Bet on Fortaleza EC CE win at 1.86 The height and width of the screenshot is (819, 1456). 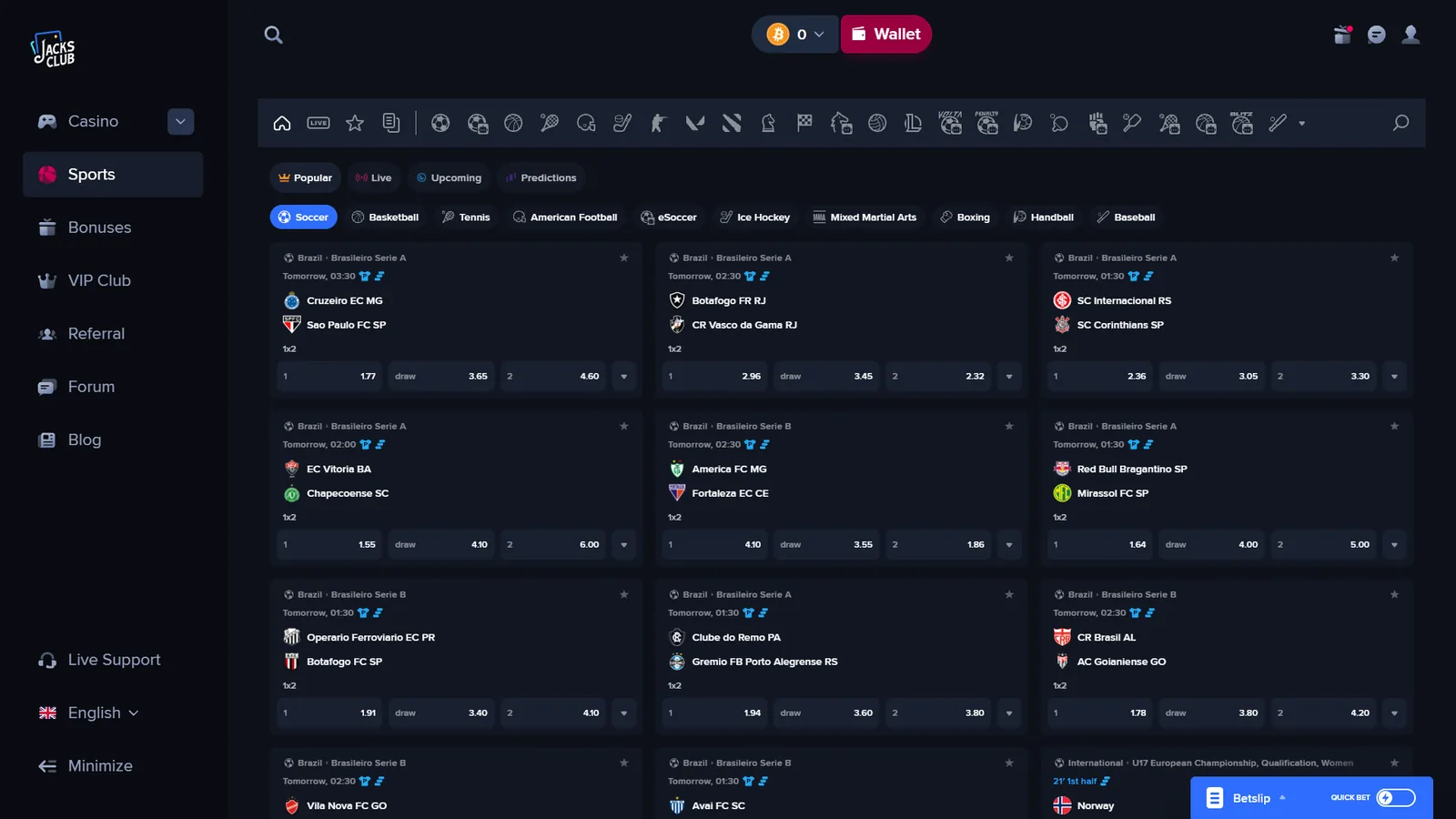coord(938,544)
